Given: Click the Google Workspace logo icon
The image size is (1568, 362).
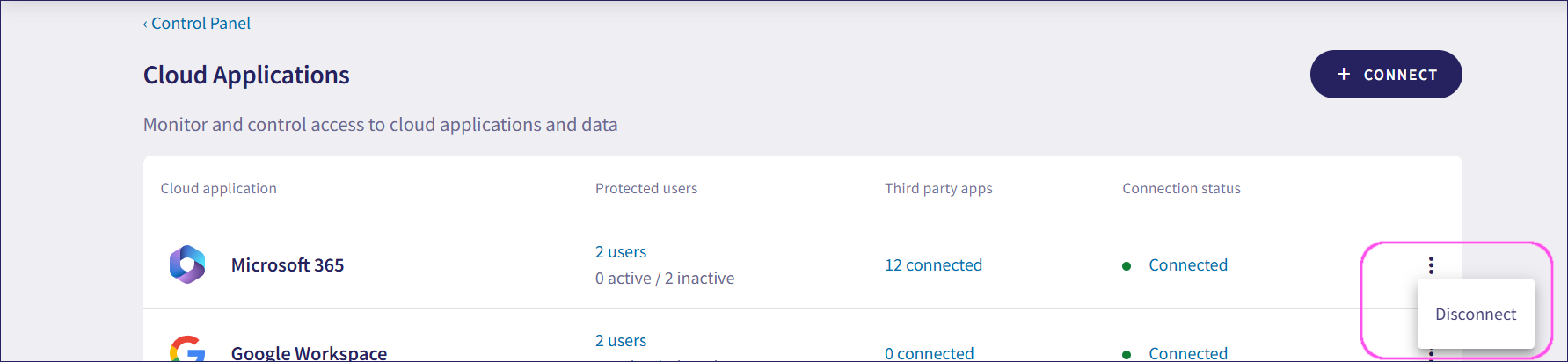Looking at the screenshot, I should [187, 350].
